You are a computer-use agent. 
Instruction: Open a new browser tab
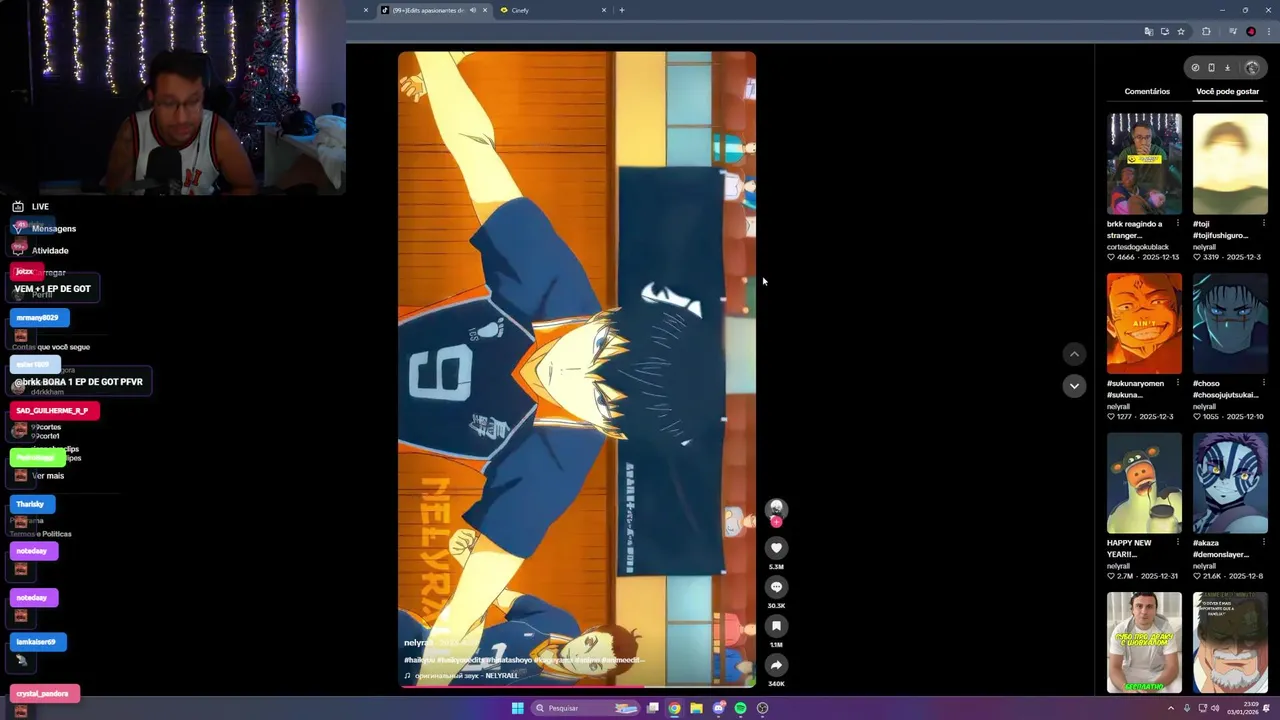(x=622, y=10)
